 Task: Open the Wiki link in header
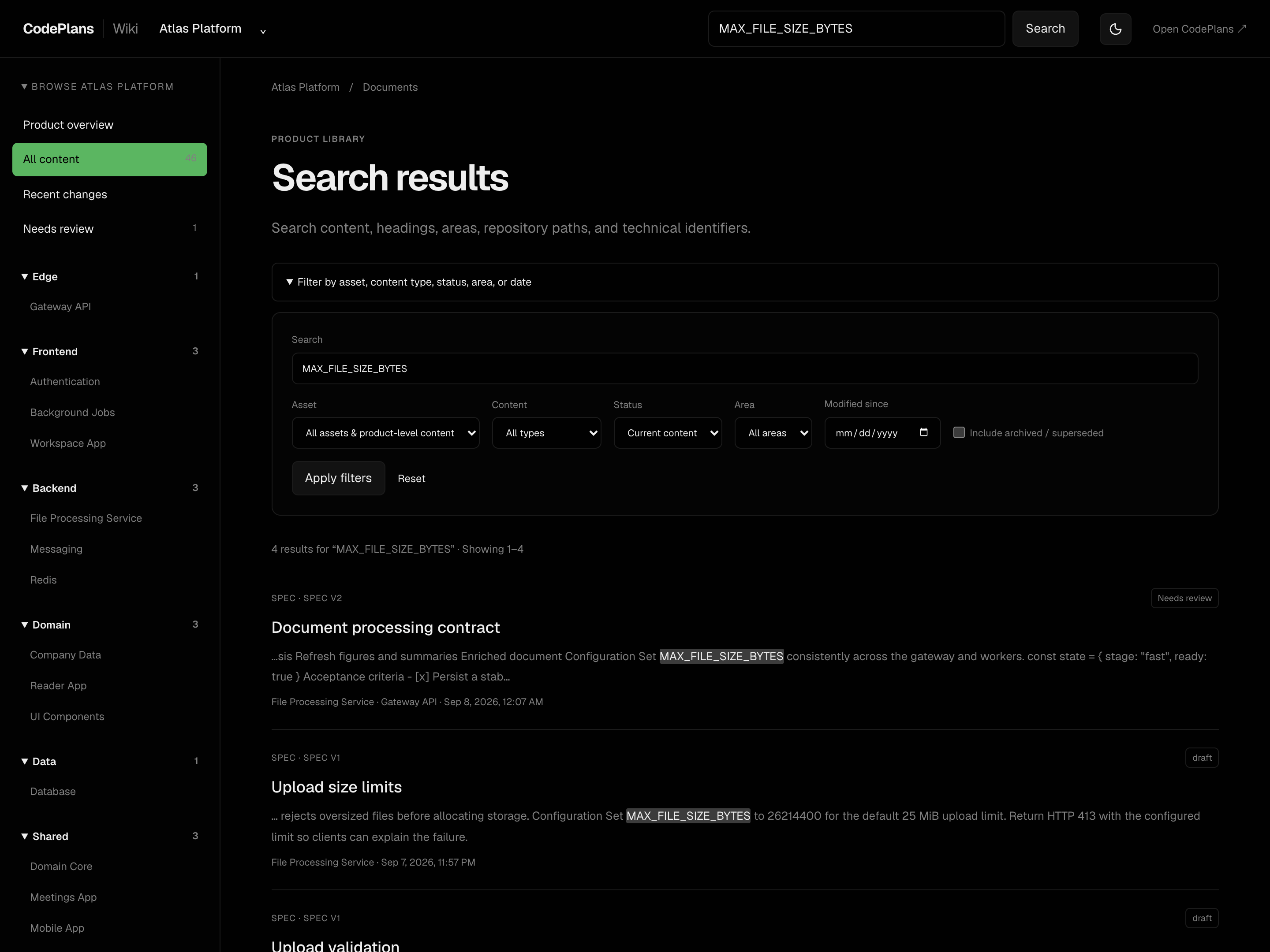125,29
